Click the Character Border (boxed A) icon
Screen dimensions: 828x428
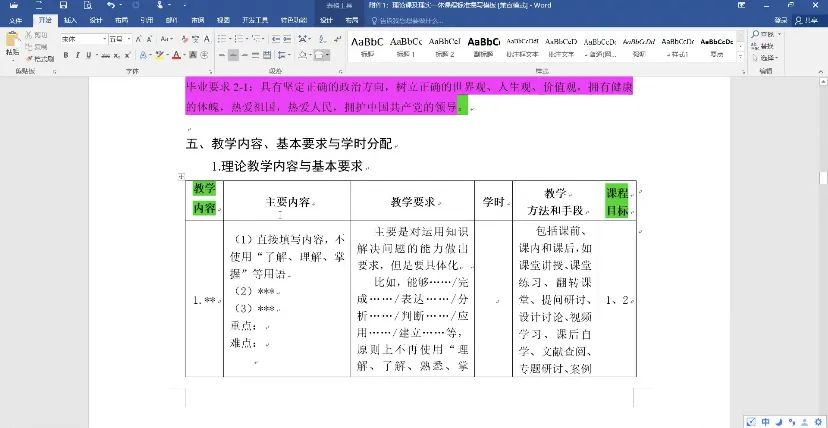coord(206,39)
